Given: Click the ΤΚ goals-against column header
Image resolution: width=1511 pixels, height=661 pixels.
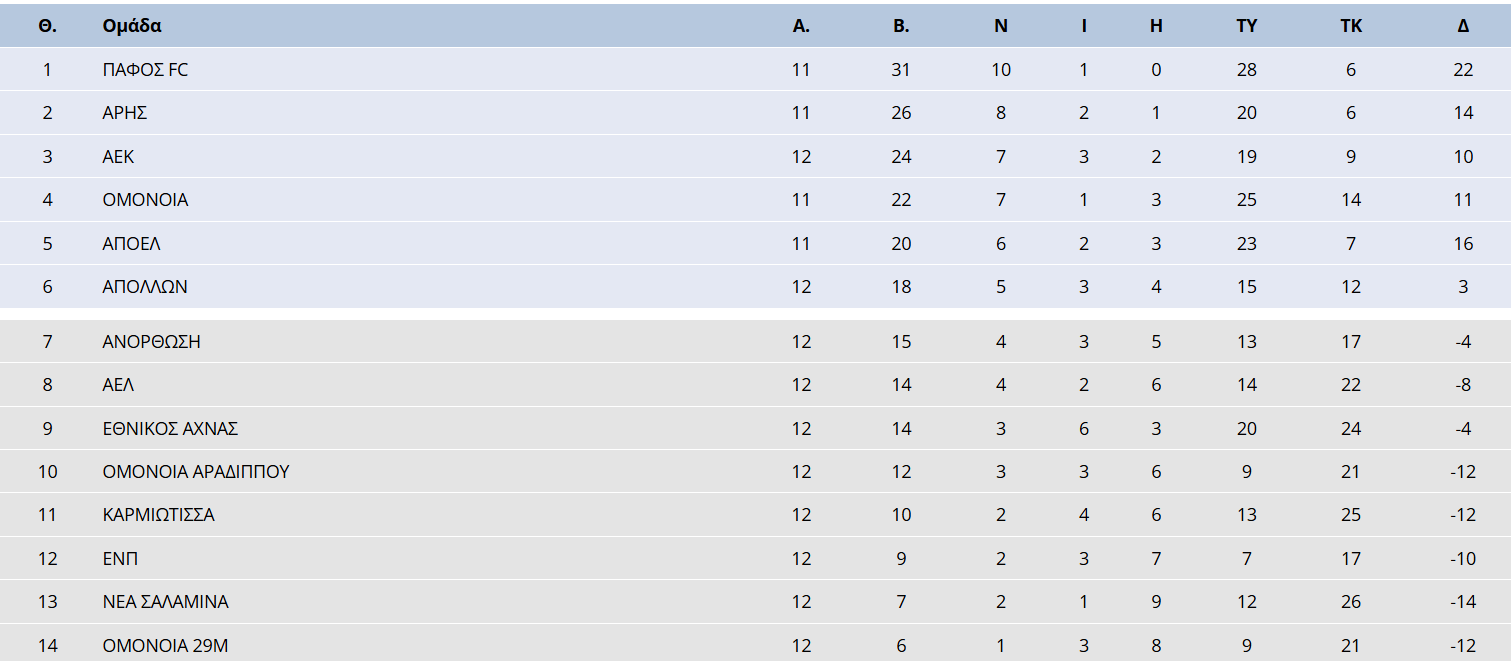Looking at the screenshot, I should click(1351, 26).
